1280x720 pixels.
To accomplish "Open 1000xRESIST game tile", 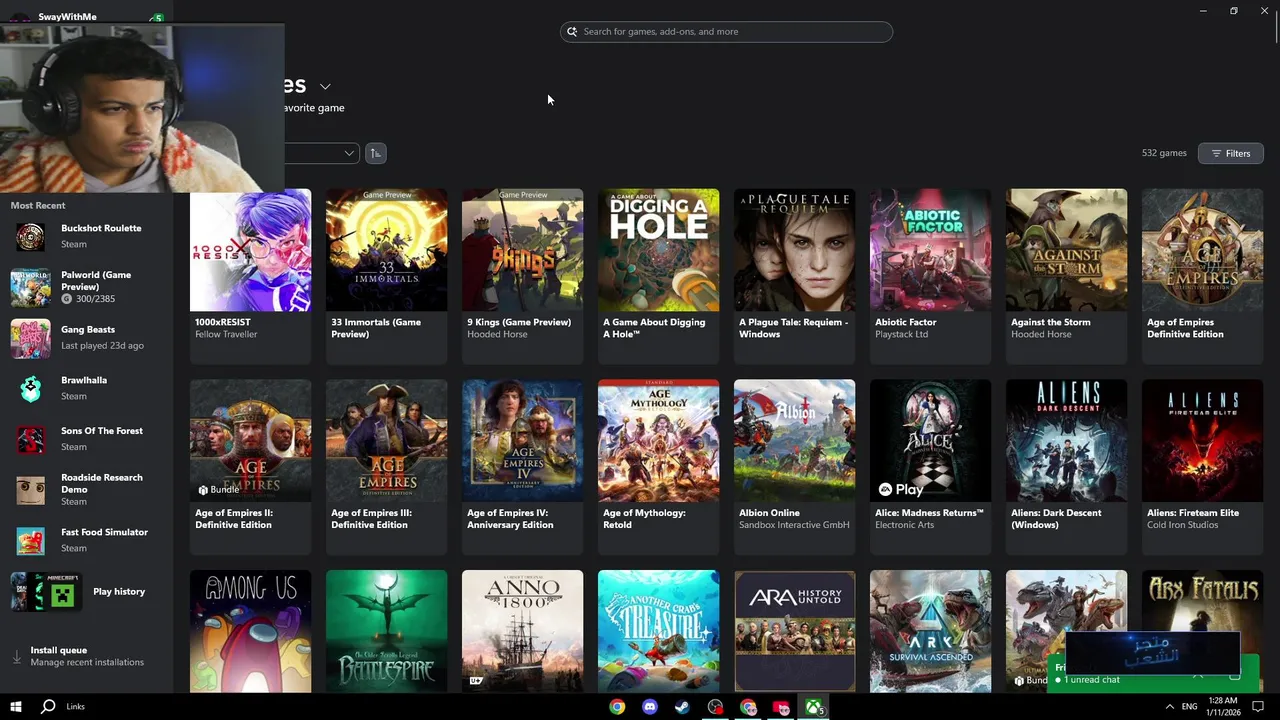I will click(250, 275).
